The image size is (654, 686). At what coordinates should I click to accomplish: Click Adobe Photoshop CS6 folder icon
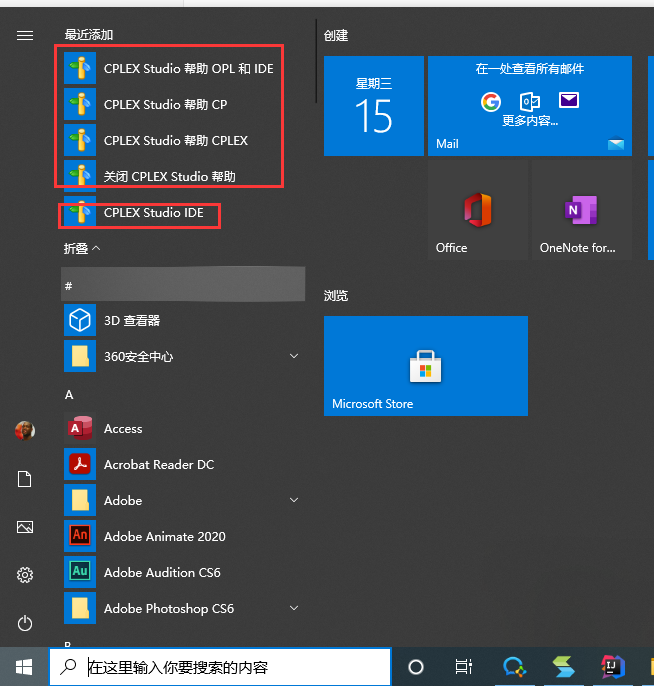point(80,608)
